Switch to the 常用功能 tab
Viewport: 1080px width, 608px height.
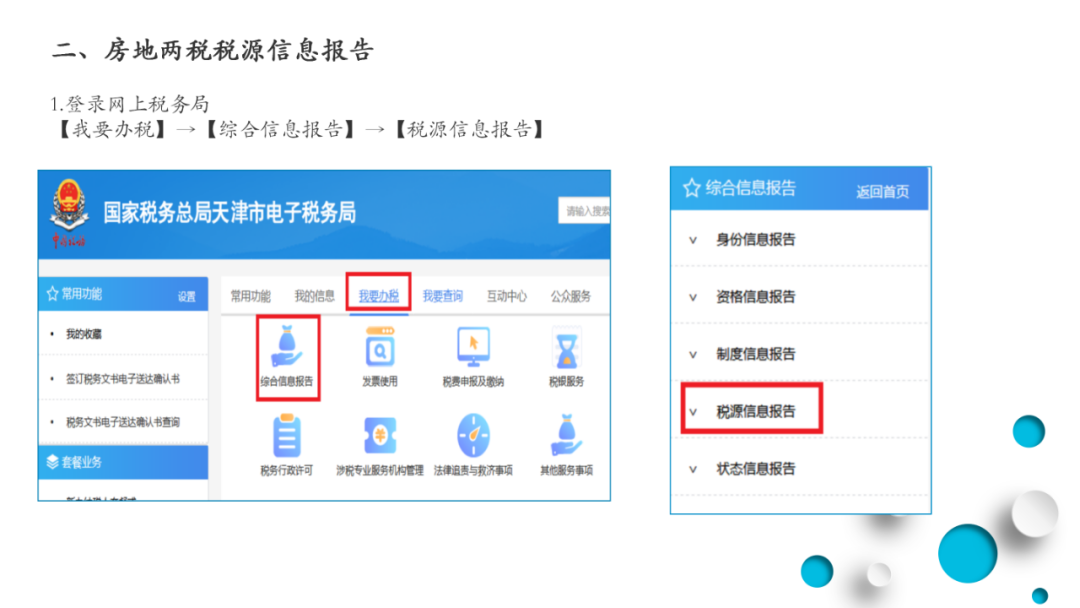(x=250, y=296)
